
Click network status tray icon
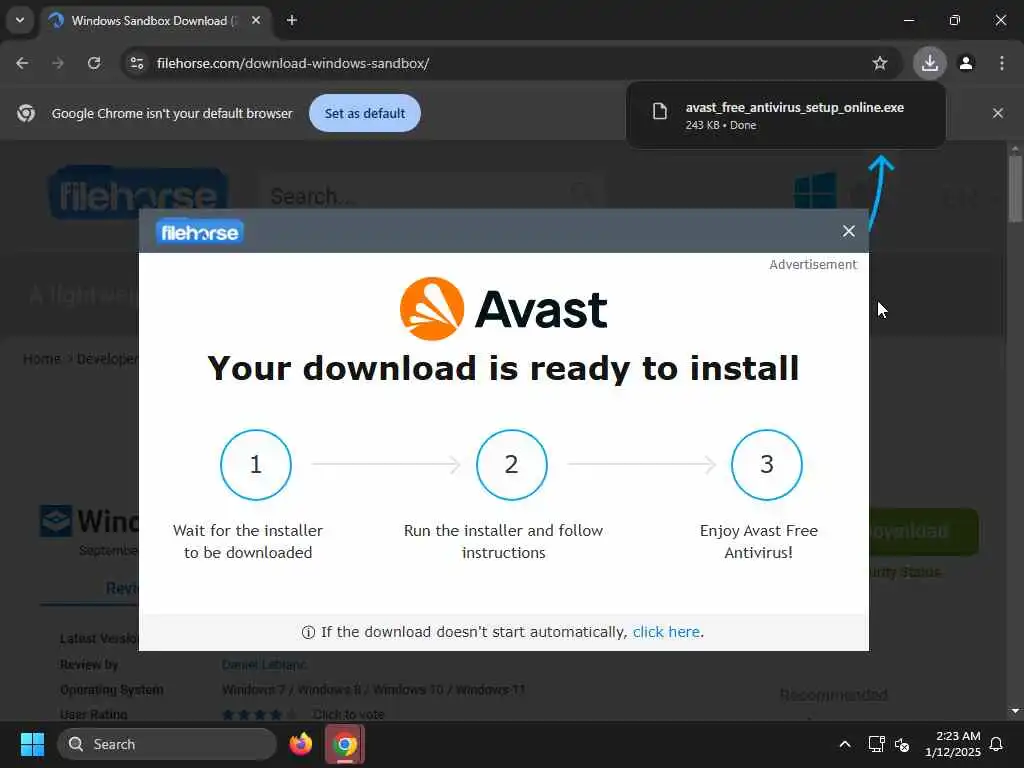(876, 744)
